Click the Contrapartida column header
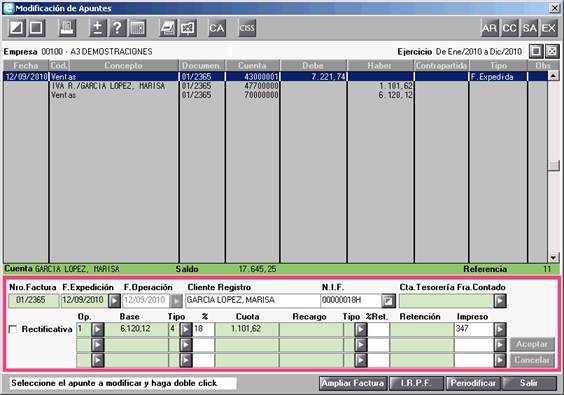Image resolution: width=564 pixels, height=395 pixels. (x=441, y=65)
